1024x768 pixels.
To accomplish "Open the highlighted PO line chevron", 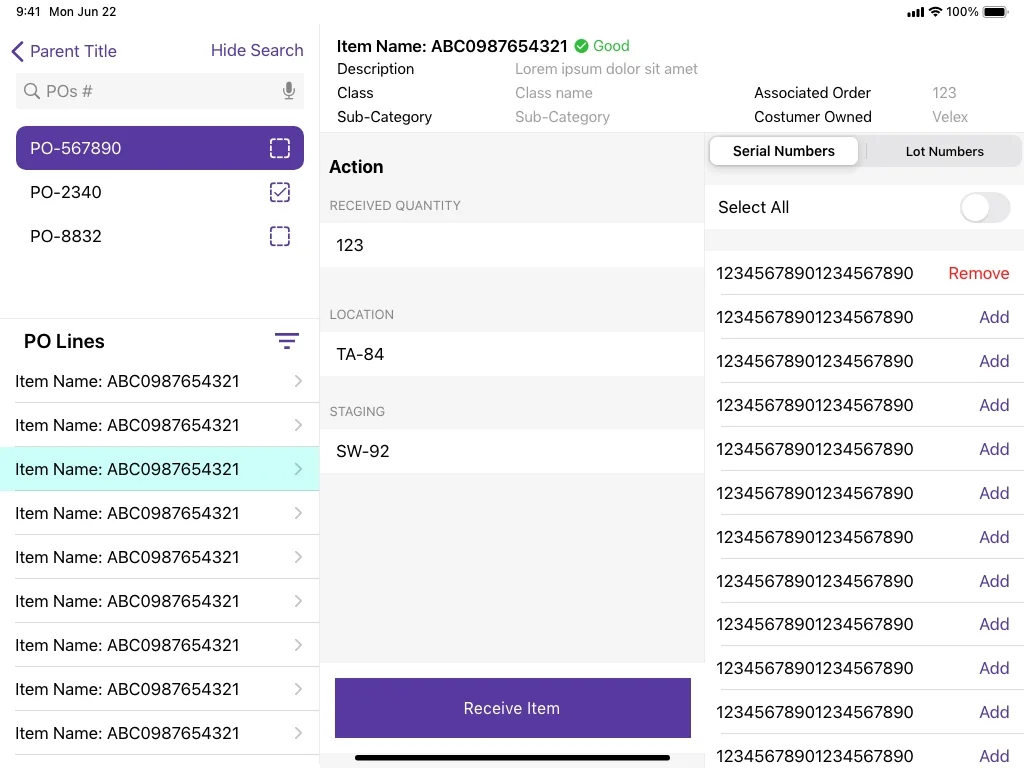I will 298,469.
